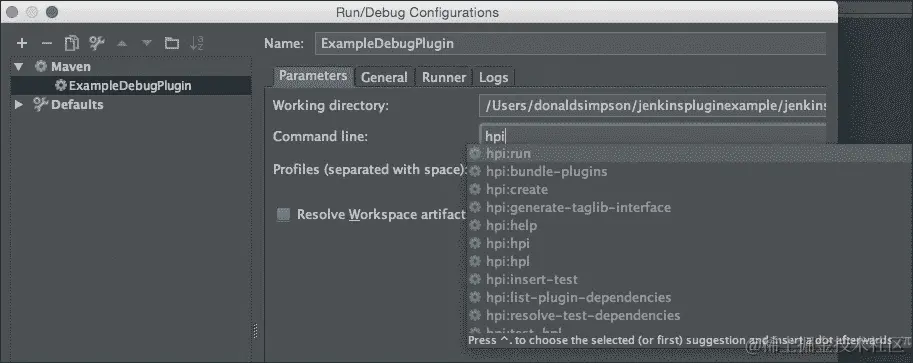Expand the Defaults tree node
The width and height of the screenshot is (913, 363).
click(19, 105)
